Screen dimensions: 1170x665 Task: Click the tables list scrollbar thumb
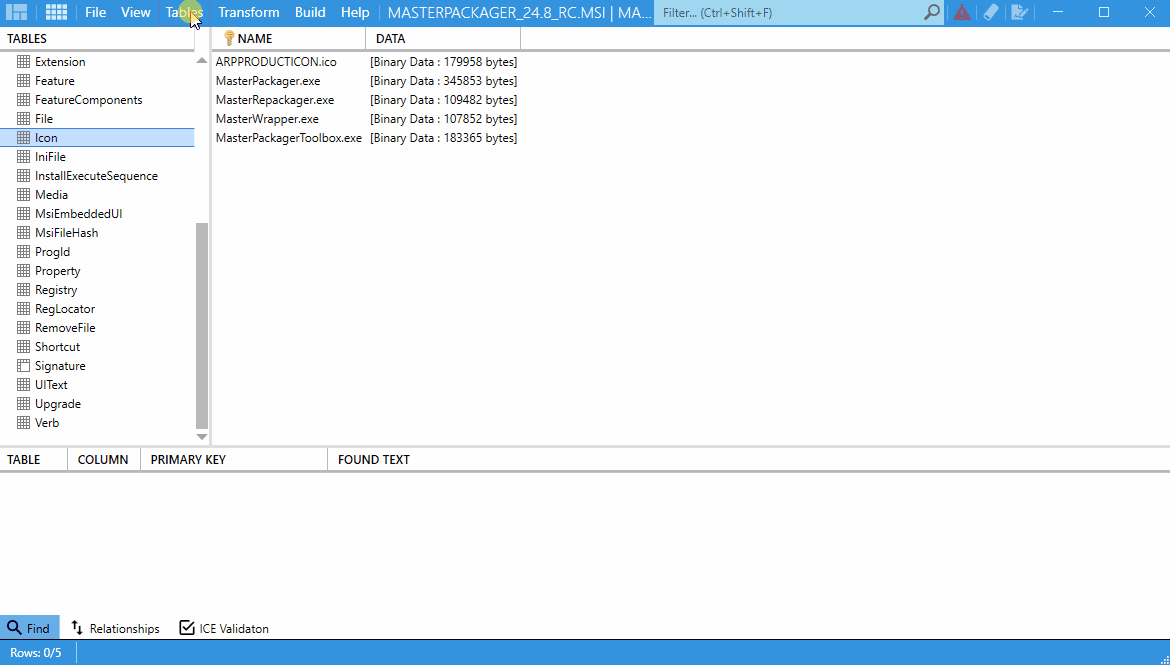(x=201, y=325)
